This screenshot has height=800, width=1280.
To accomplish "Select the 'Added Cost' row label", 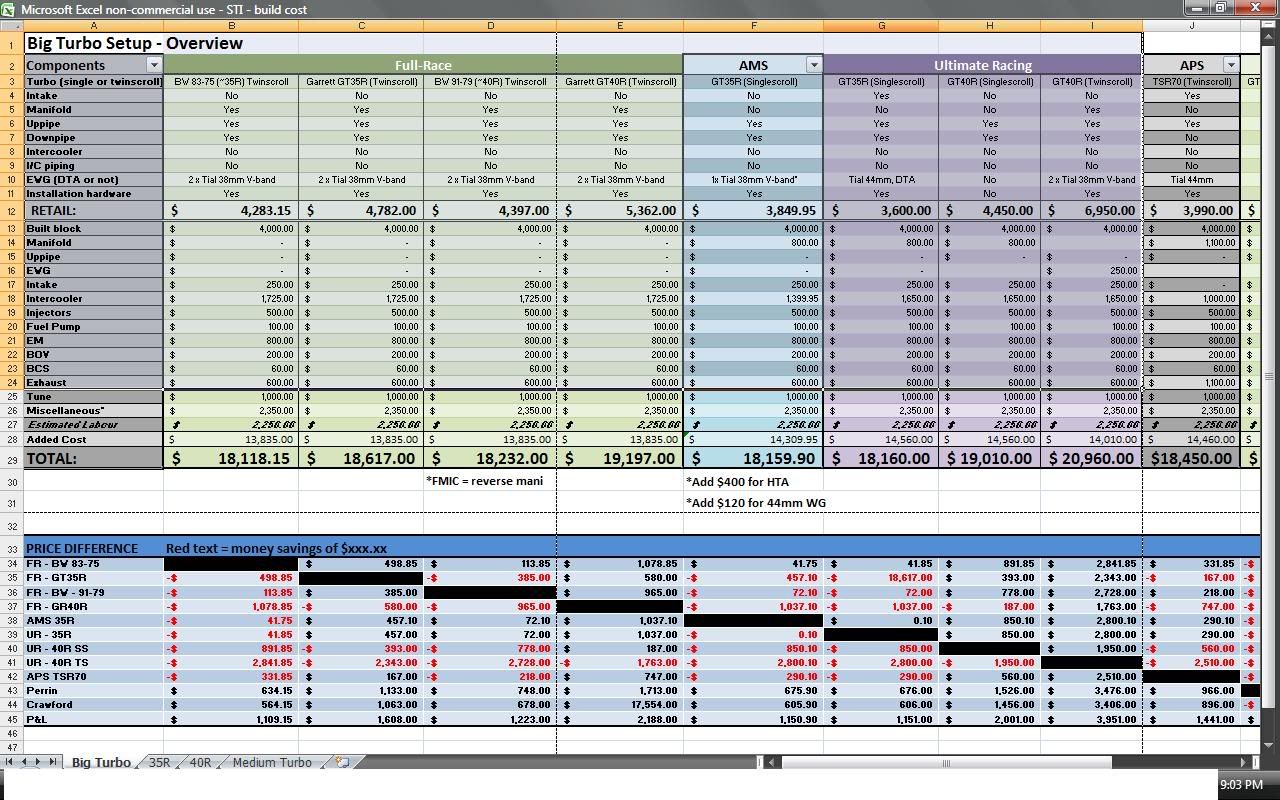I will (x=94, y=439).
